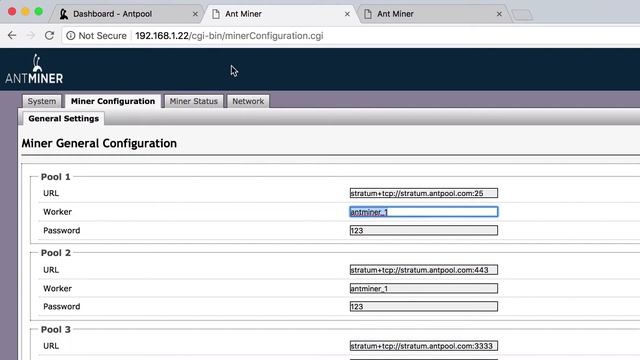
Task: Click the Pool 1 Worker label
Action: [x=58, y=212]
